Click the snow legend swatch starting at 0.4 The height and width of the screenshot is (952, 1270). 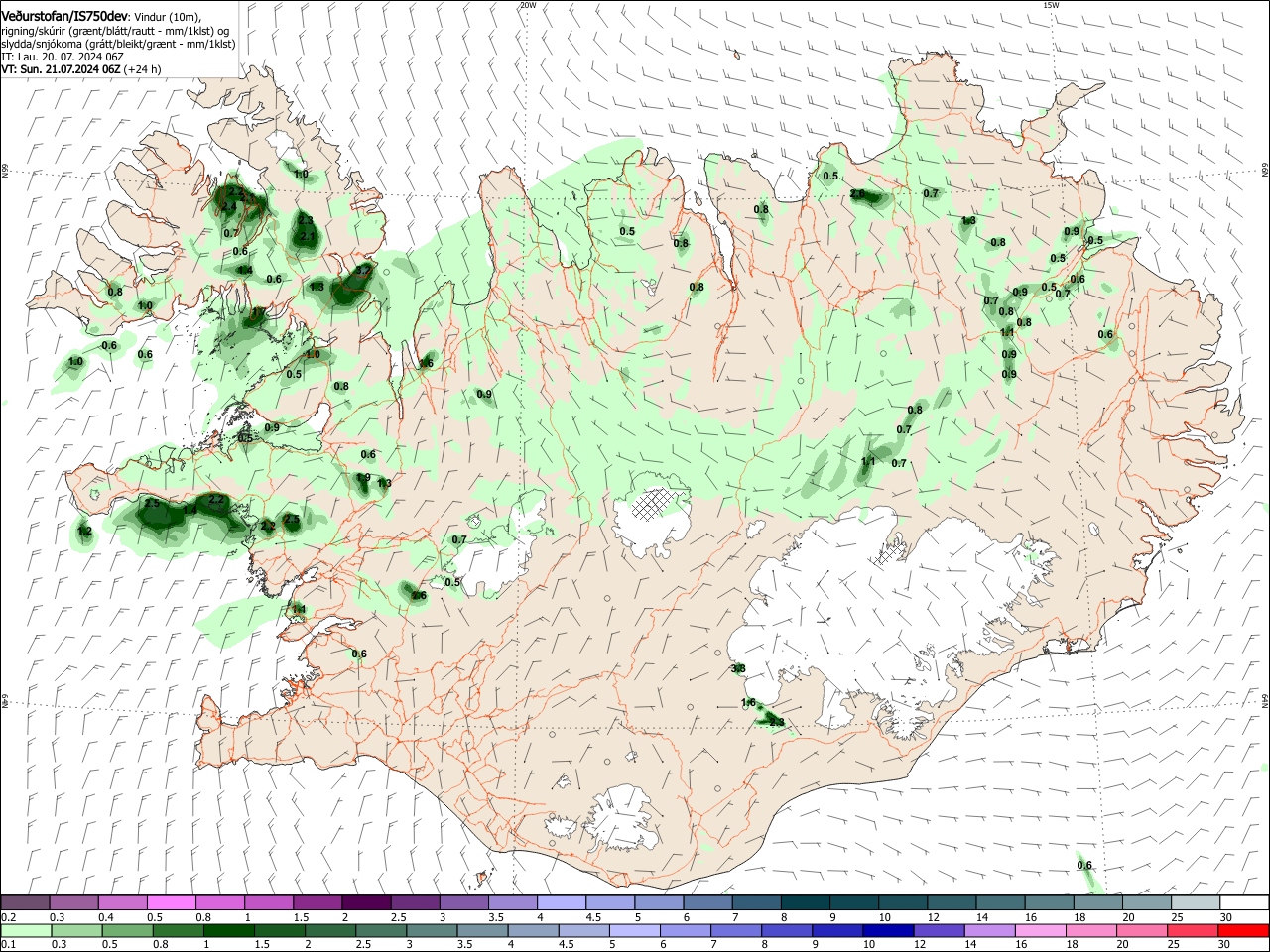pos(122,903)
